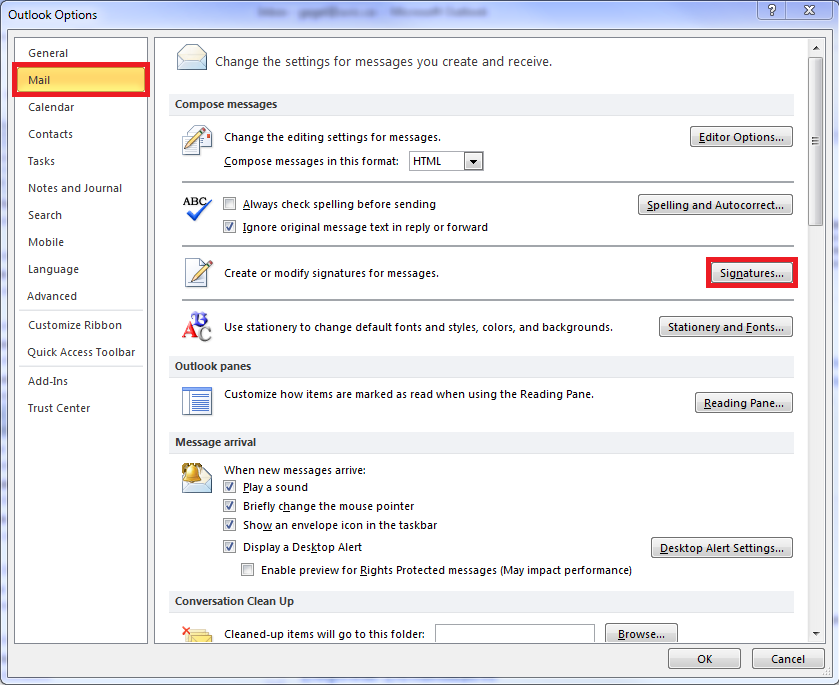Click the envelope icon beside the Mail settings heading
The width and height of the screenshot is (839, 685).
192,58
